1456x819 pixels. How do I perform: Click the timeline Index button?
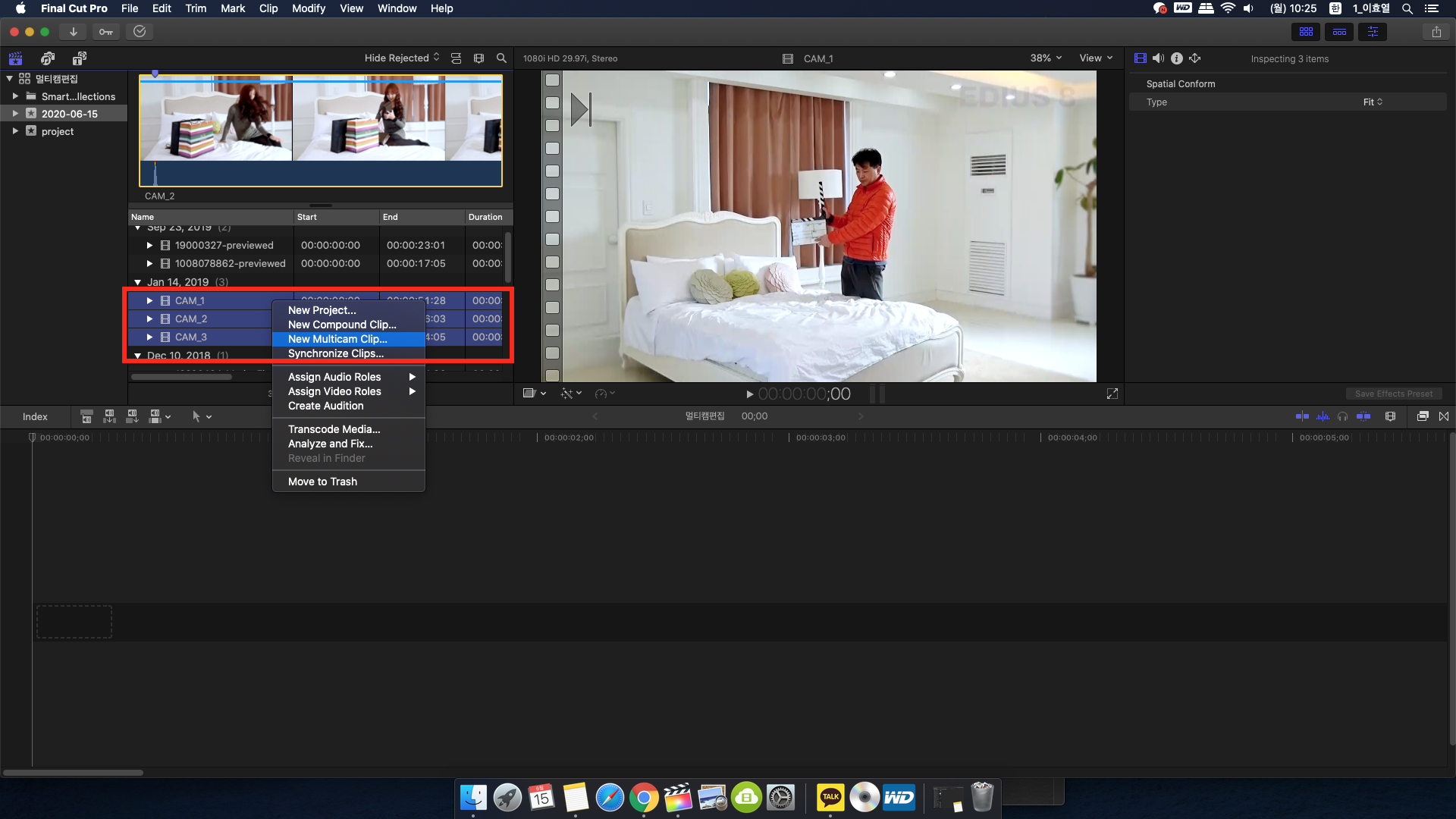coord(35,416)
